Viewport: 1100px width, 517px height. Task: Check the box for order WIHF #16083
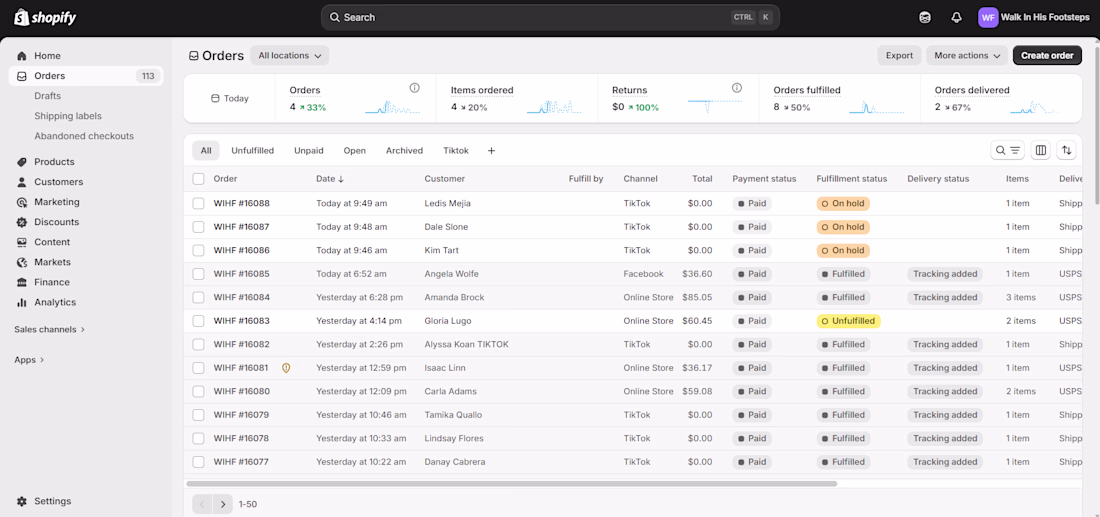coord(199,321)
